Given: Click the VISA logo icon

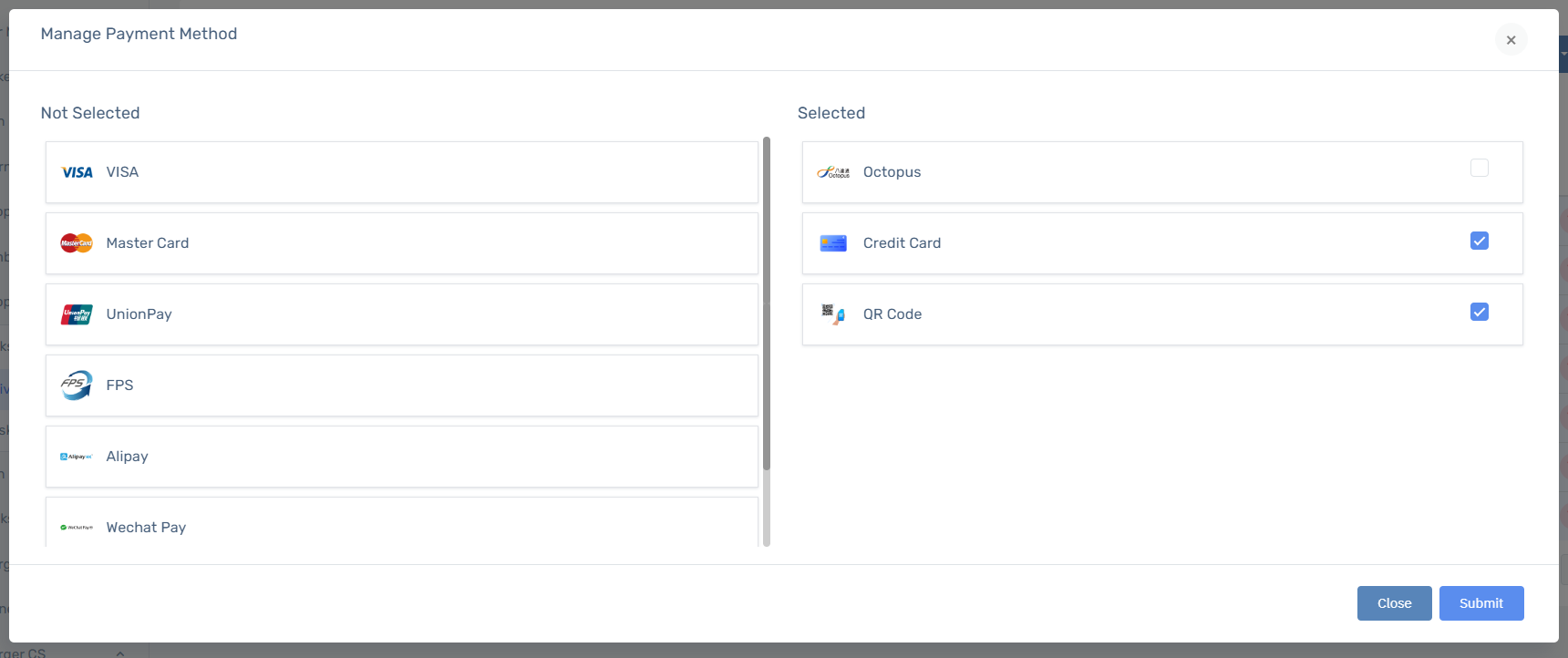Looking at the screenshot, I should pyautogui.click(x=77, y=172).
